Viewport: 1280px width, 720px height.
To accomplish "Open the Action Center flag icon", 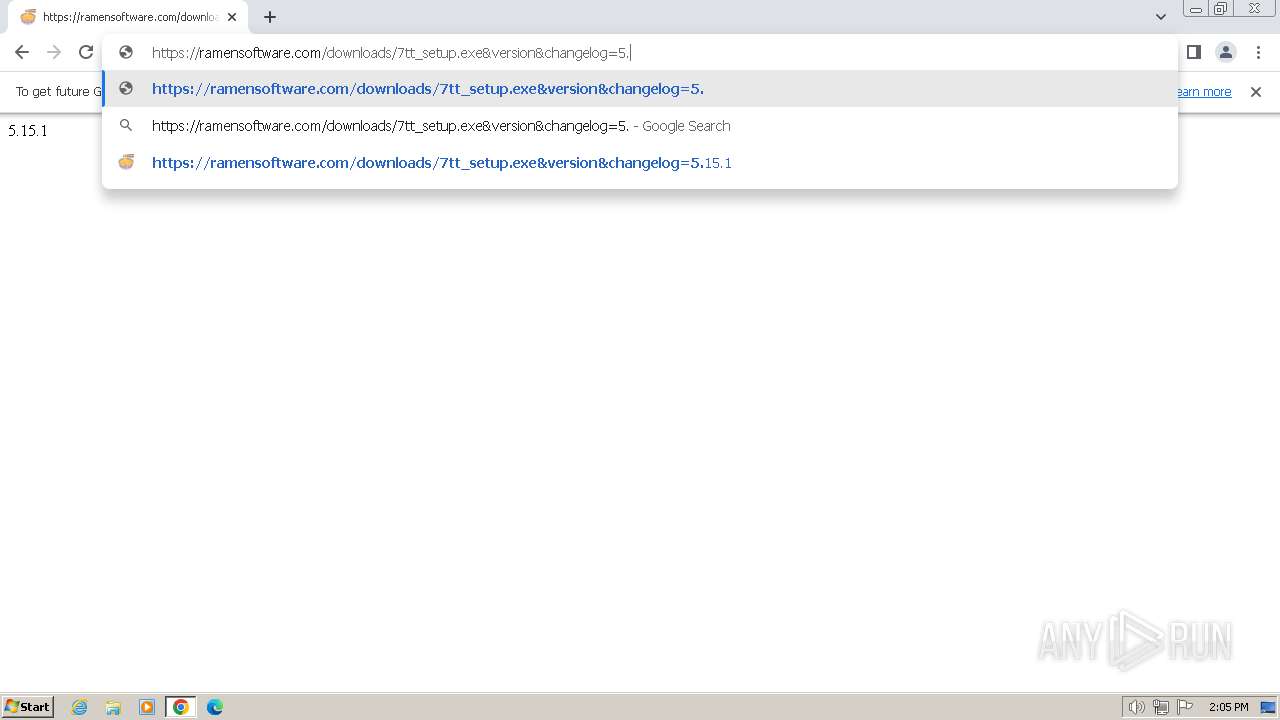I will coord(1185,707).
